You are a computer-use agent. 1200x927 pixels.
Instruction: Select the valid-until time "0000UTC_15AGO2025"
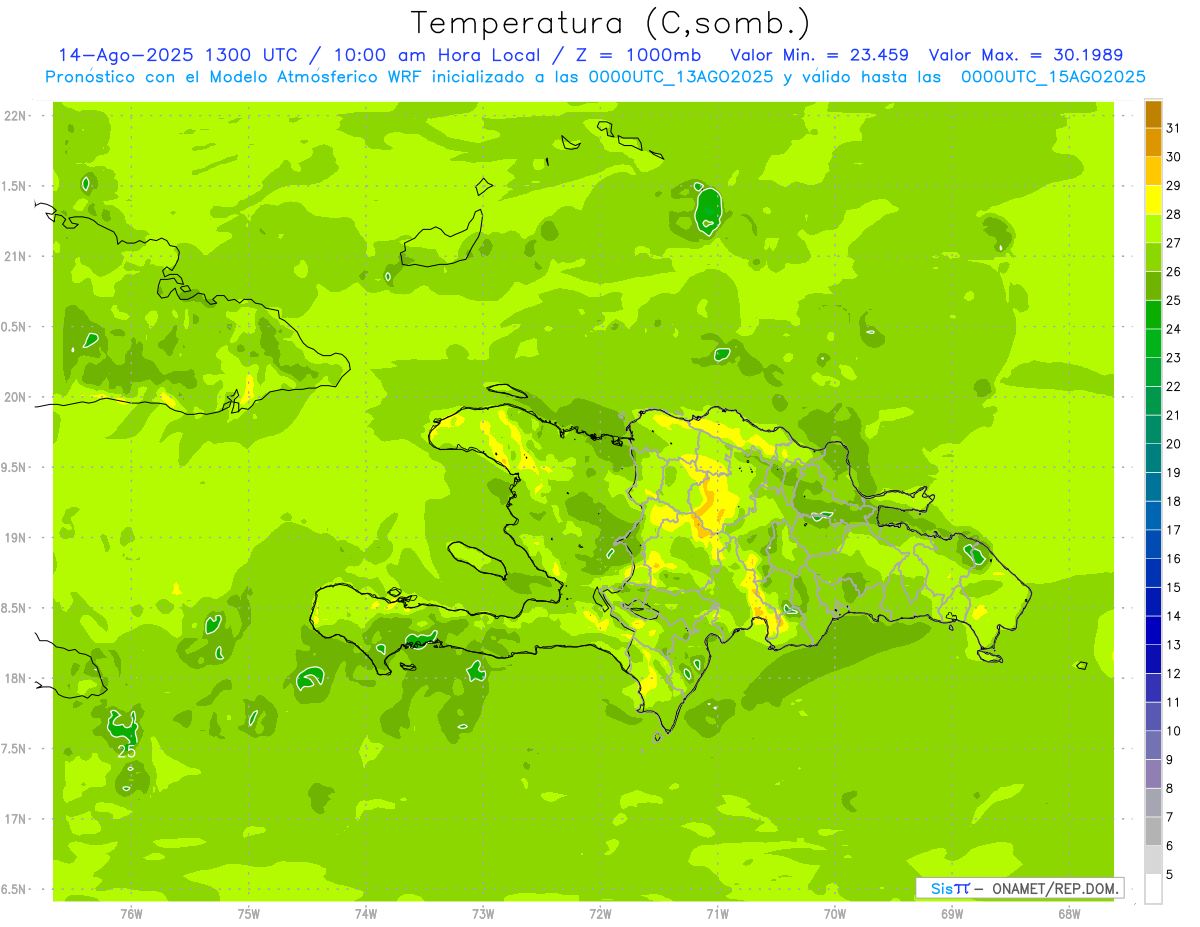coord(1053,77)
